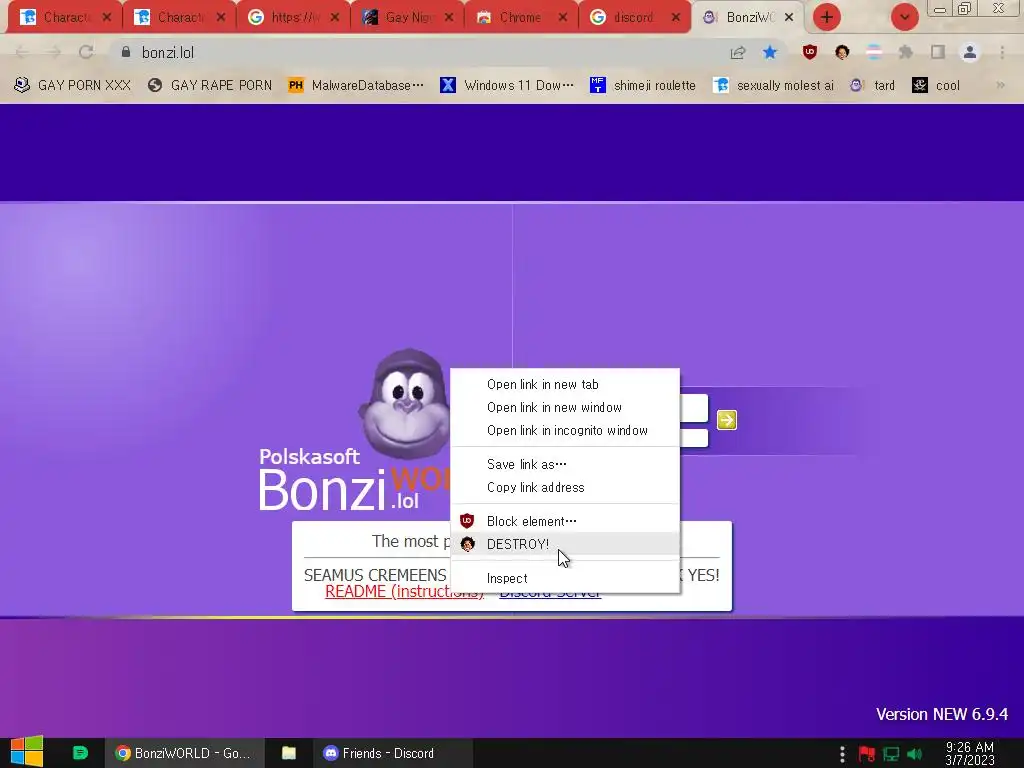Open the cool bookmark

(x=936, y=86)
